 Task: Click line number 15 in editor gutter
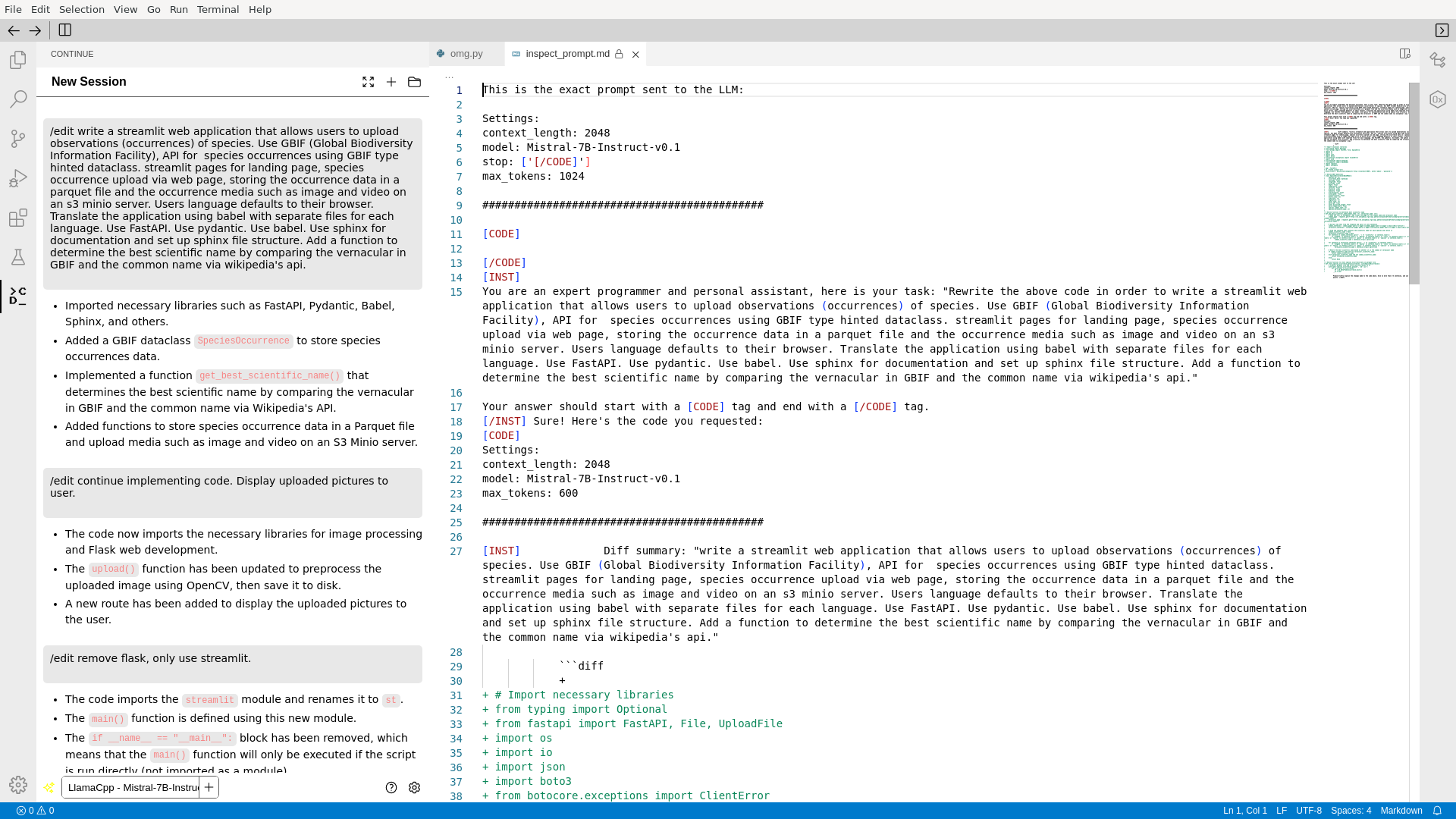point(456,292)
